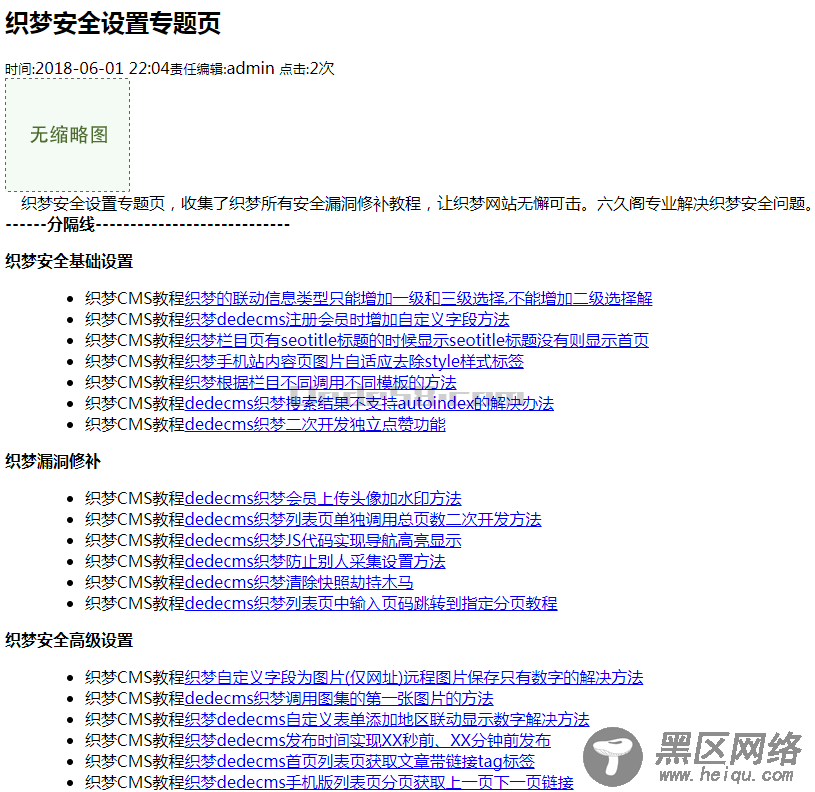This screenshot has width=815, height=792.
Task: Click the editor name admin
Action: [251, 68]
